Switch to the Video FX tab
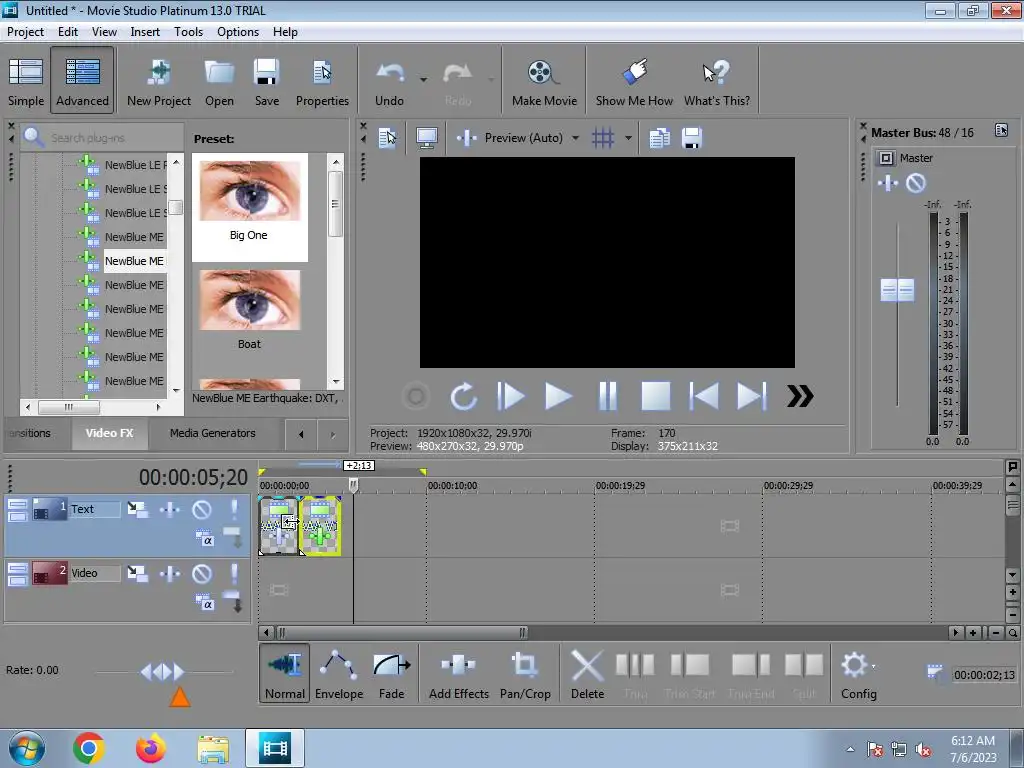This screenshot has height=768, width=1024. pyautogui.click(x=109, y=433)
